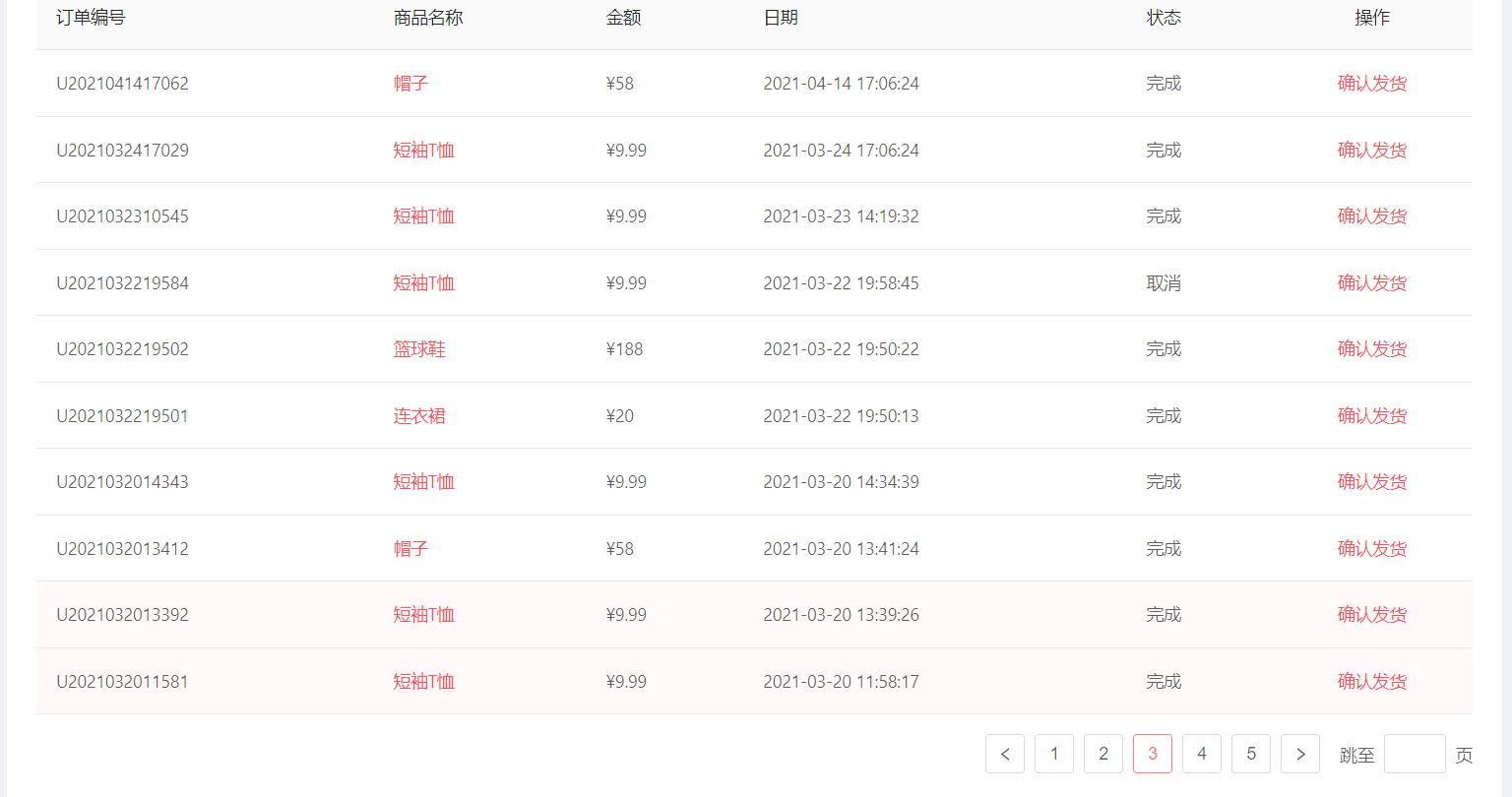Open the 连衣裙 product link
This screenshot has height=797, width=1512.
tap(419, 416)
